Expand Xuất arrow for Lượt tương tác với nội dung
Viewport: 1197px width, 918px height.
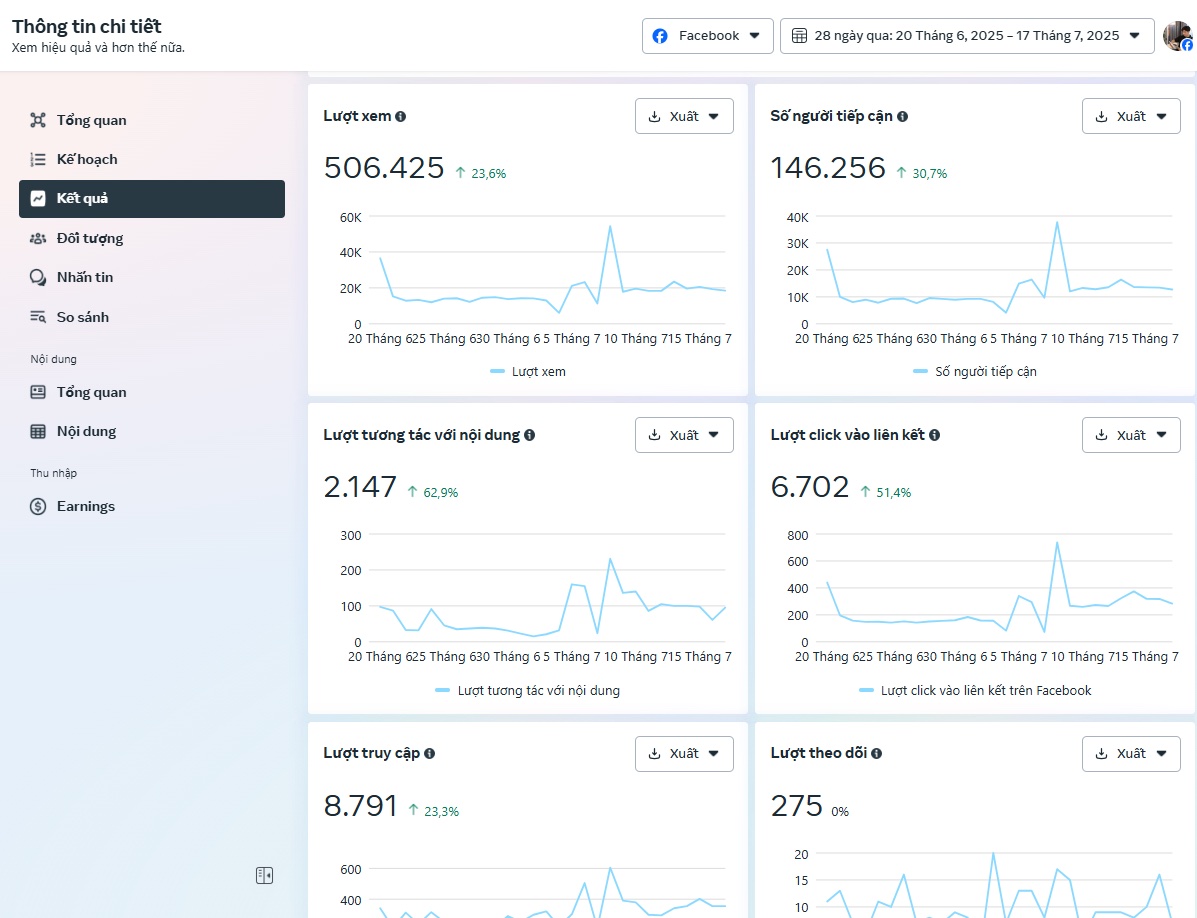coord(714,435)
